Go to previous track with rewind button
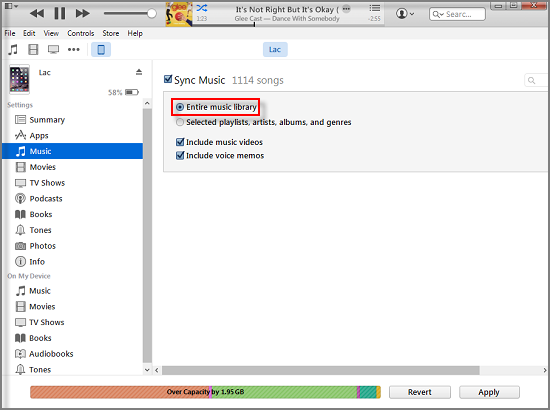The image size is (550, 410). coord(37,14)
